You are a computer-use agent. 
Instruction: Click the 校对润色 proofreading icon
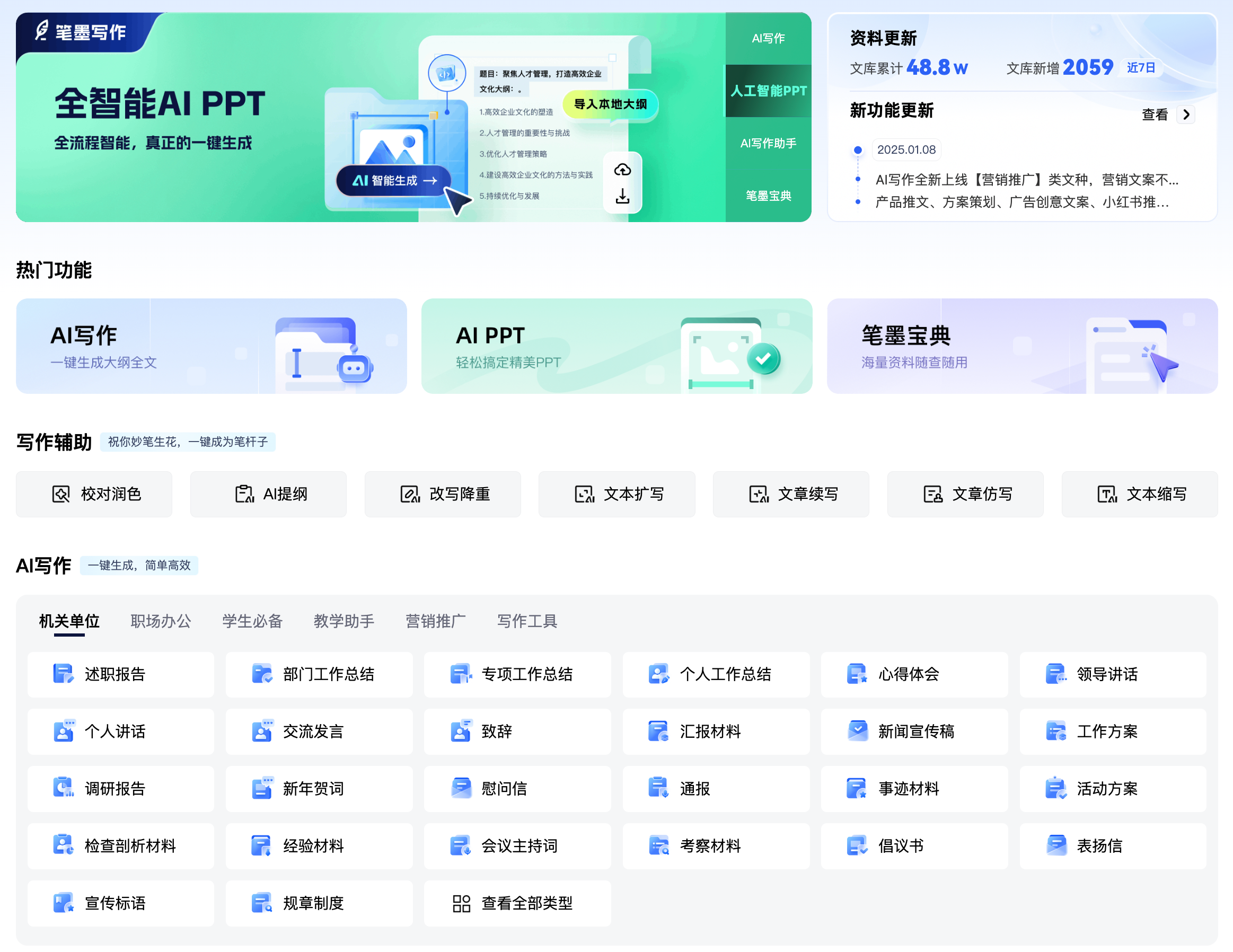(x=61, y=494)
